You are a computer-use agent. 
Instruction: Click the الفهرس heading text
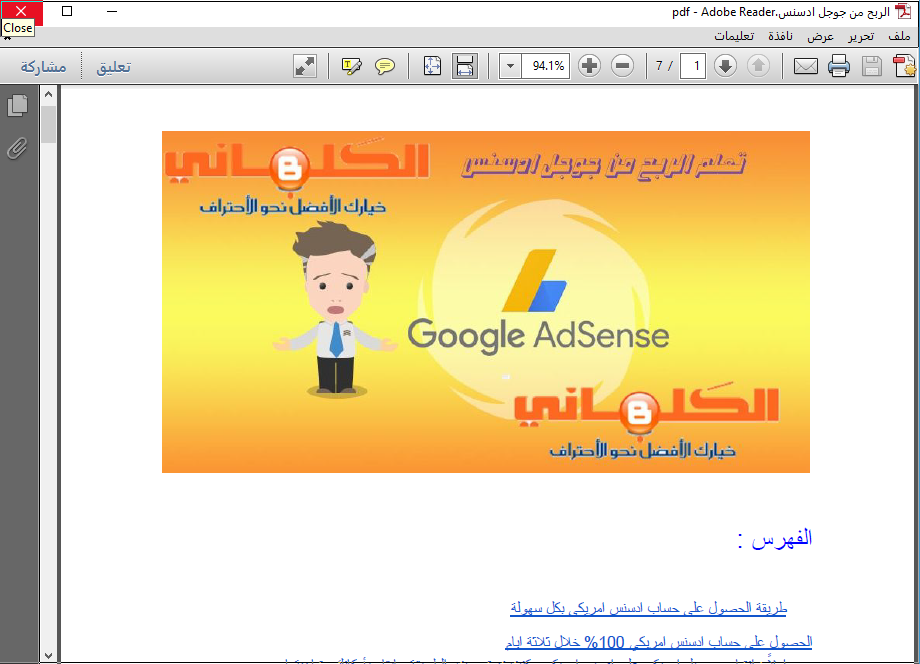click(x=775, y=538)
